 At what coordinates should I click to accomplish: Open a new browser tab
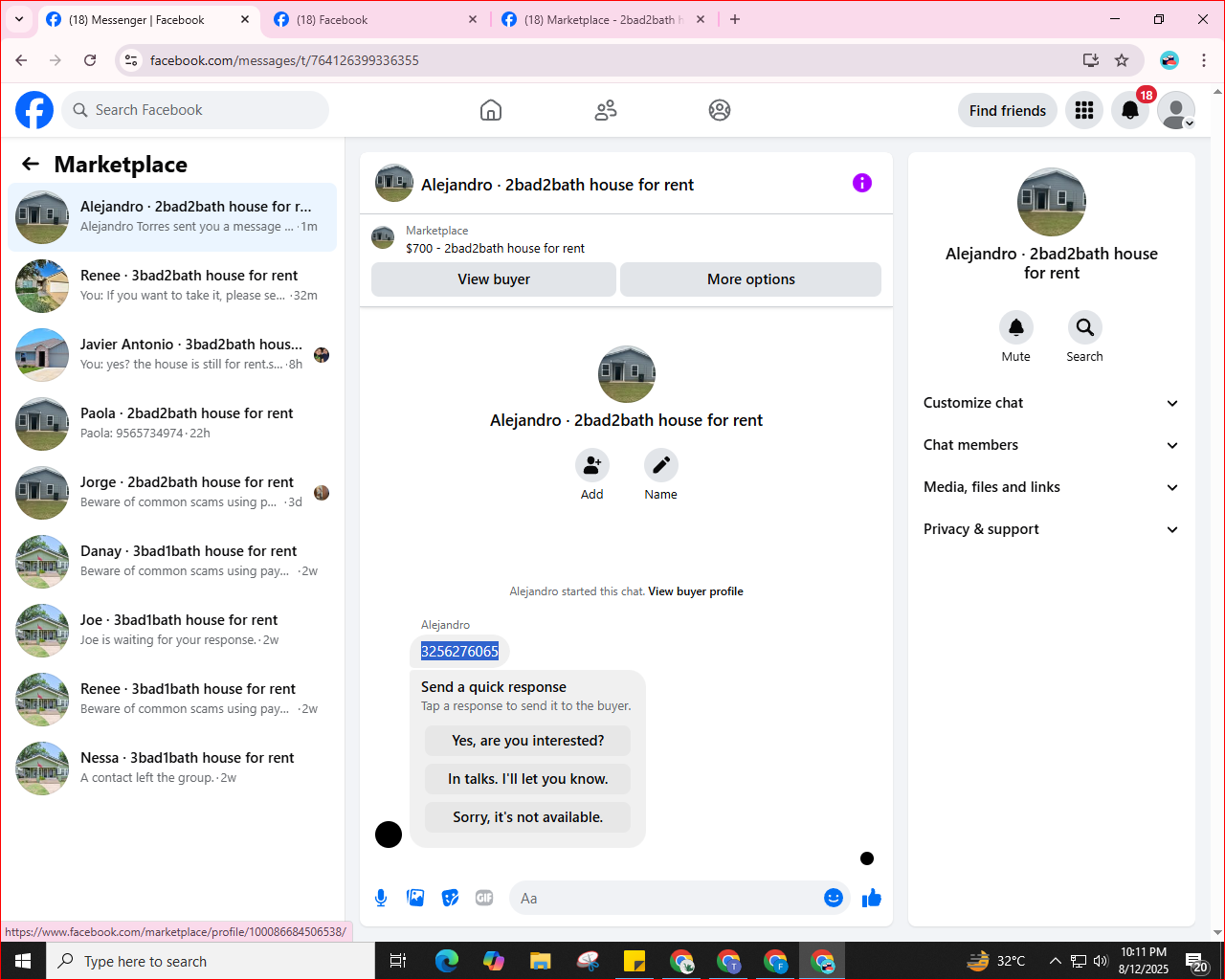(x=735, y=19)
